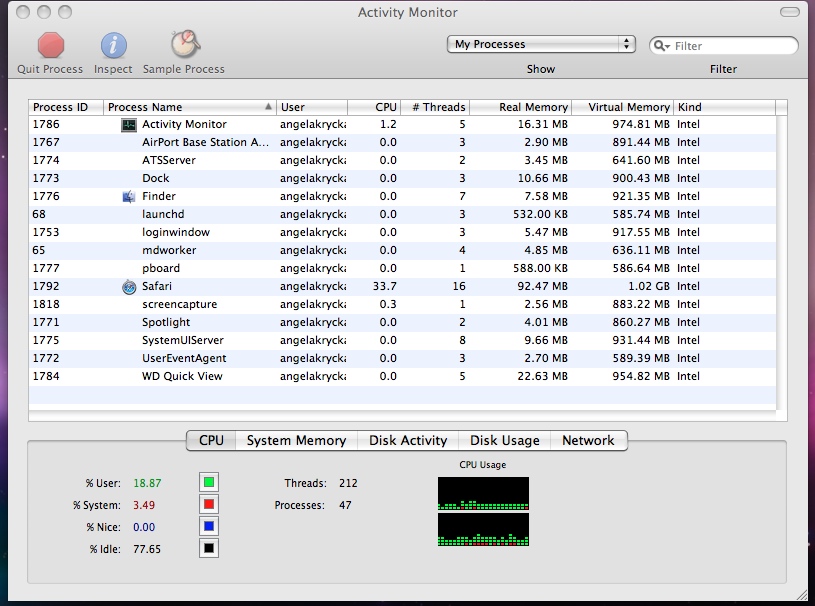Select the UserEventAgent process row

pos(402,359)
